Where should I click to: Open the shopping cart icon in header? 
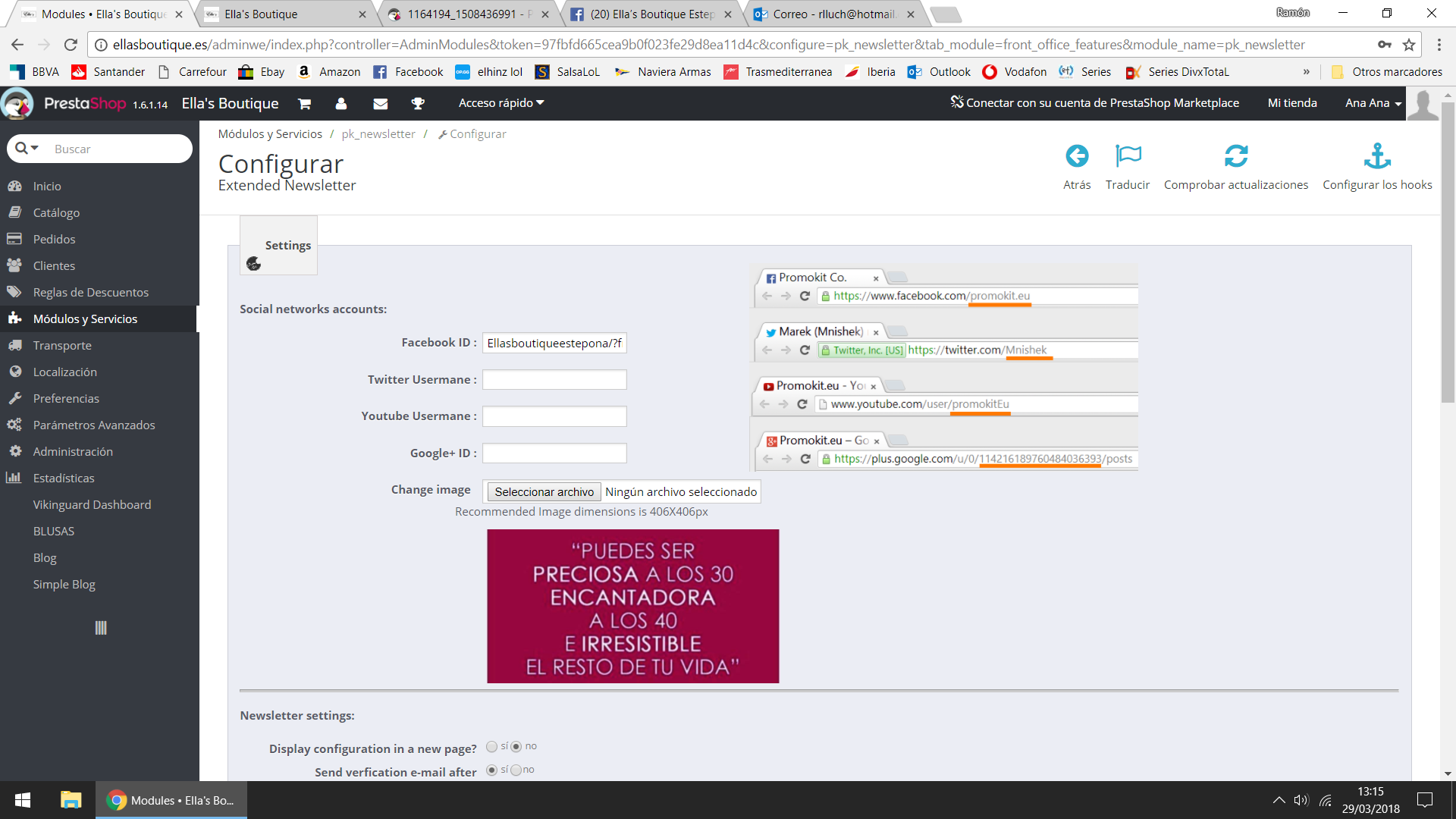(304, 103)
